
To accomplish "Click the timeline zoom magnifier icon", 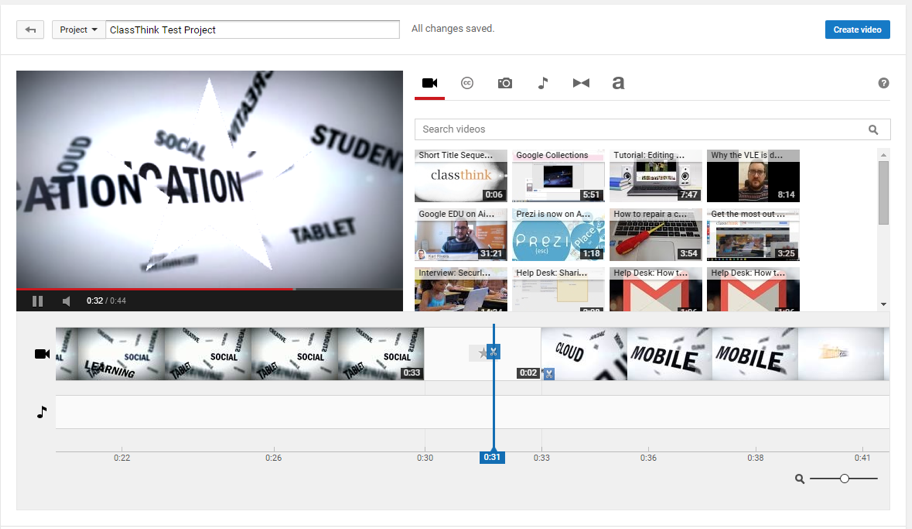I will click(800, 478).
